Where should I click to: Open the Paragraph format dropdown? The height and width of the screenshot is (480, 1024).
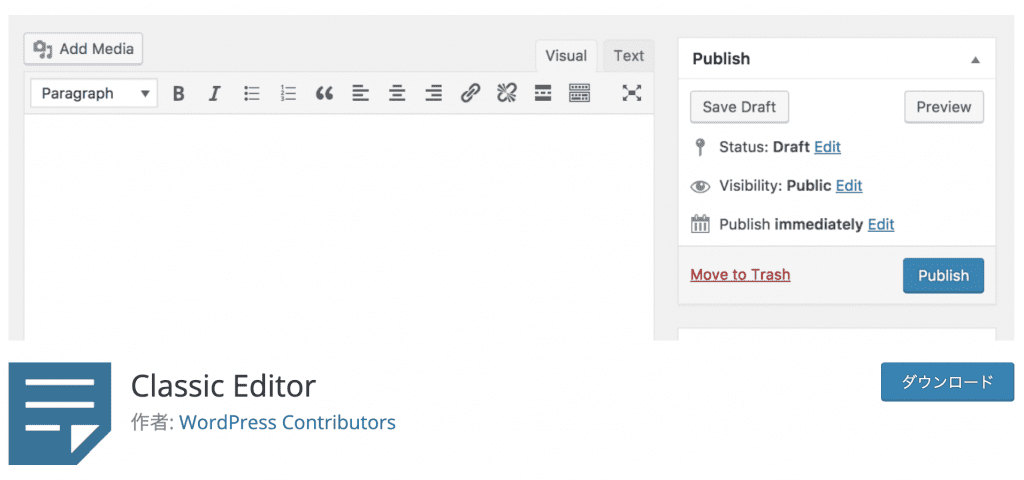pyautogui.click(x=94, y=94)
